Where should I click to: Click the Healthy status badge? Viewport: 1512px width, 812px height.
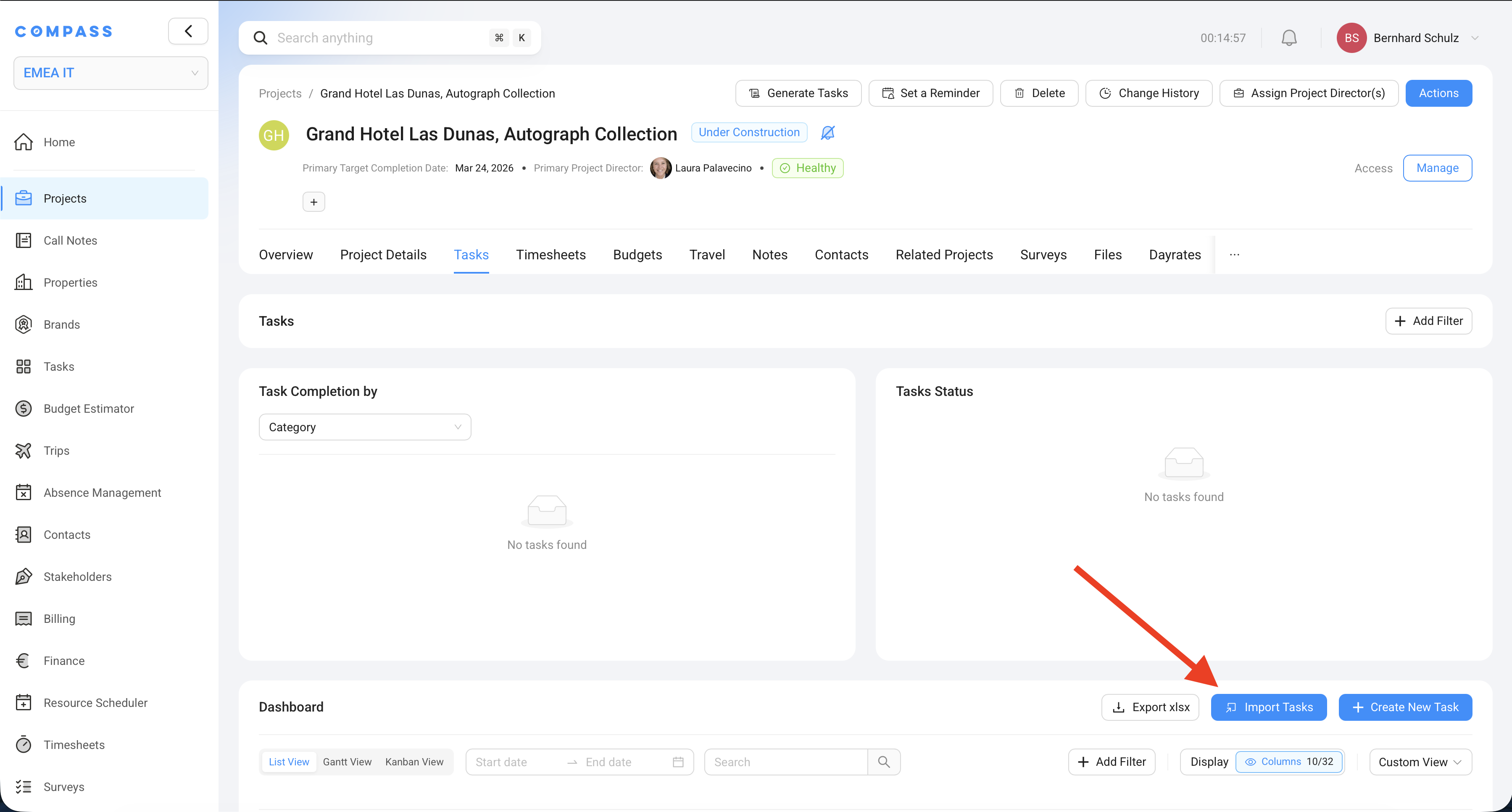(808, 168)
